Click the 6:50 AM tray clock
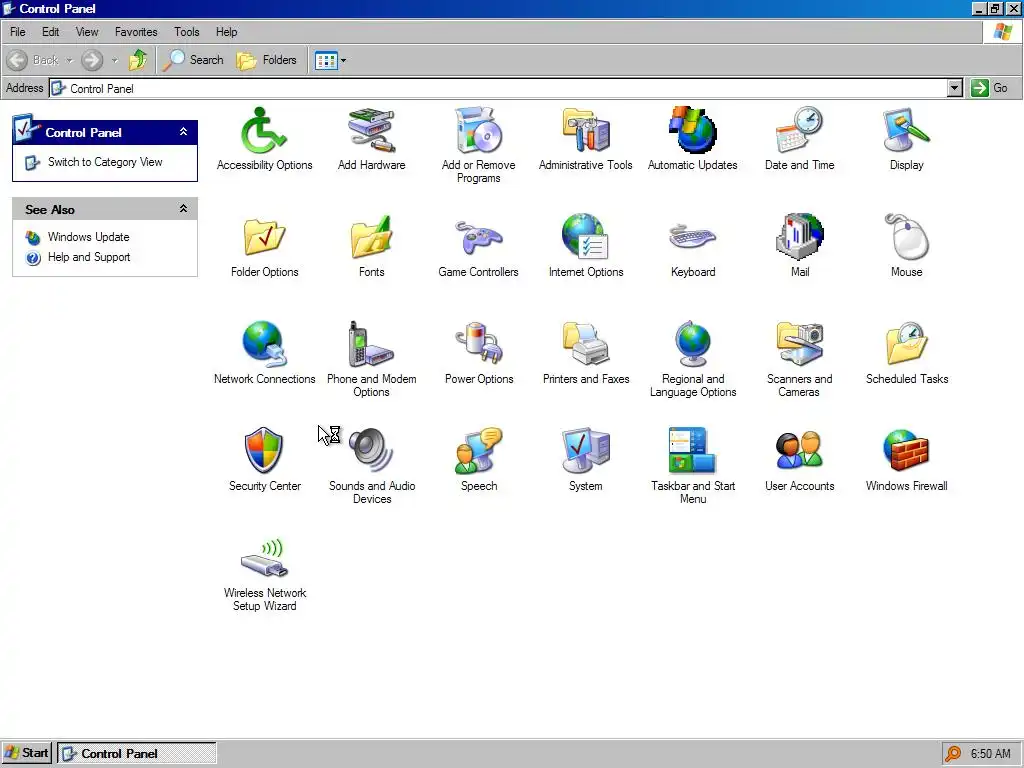This screenshot has width=1024, height=768. point(990,754)
